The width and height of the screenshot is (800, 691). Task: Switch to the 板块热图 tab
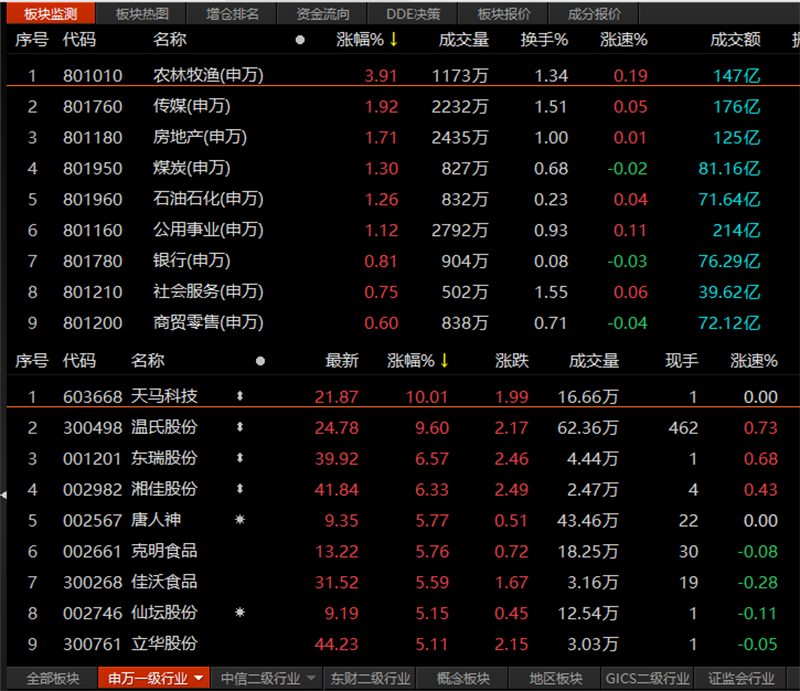click(x=142, y=14)
